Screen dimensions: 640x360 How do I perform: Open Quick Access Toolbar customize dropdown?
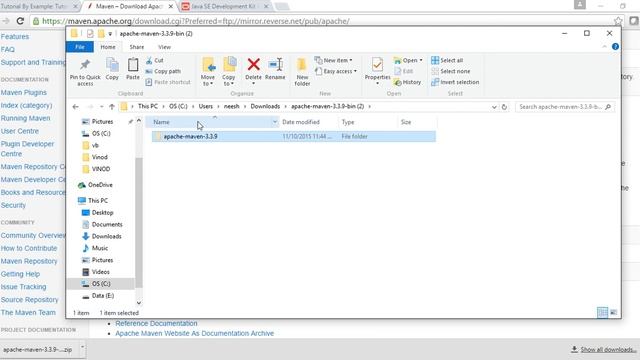tap(110, 34)
